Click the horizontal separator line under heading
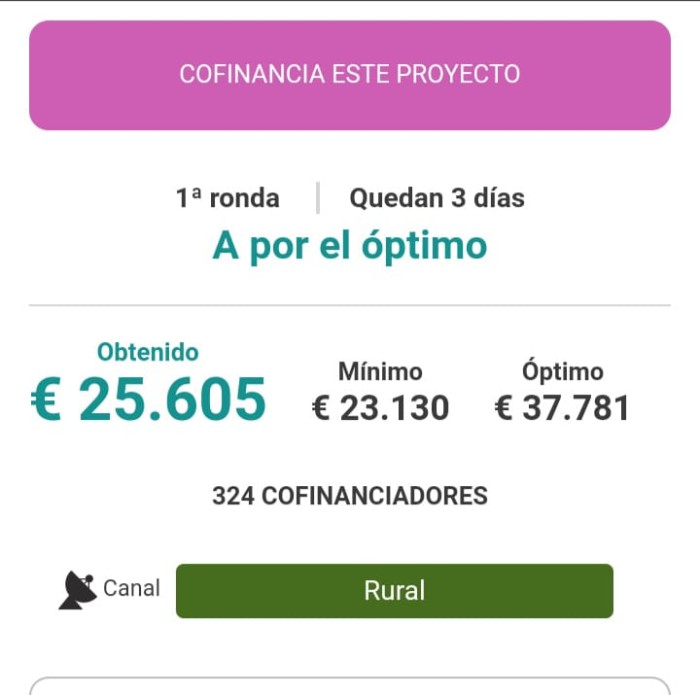 (349, 305)
